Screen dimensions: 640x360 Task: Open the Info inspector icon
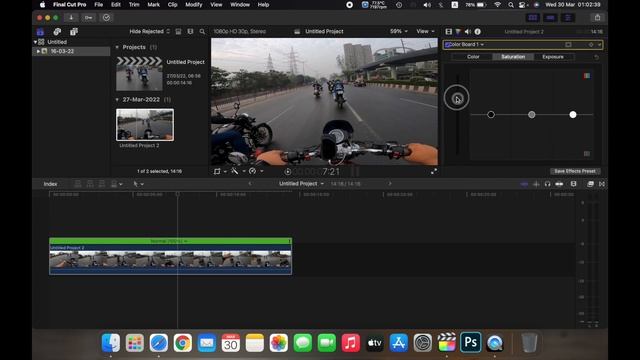478,31
